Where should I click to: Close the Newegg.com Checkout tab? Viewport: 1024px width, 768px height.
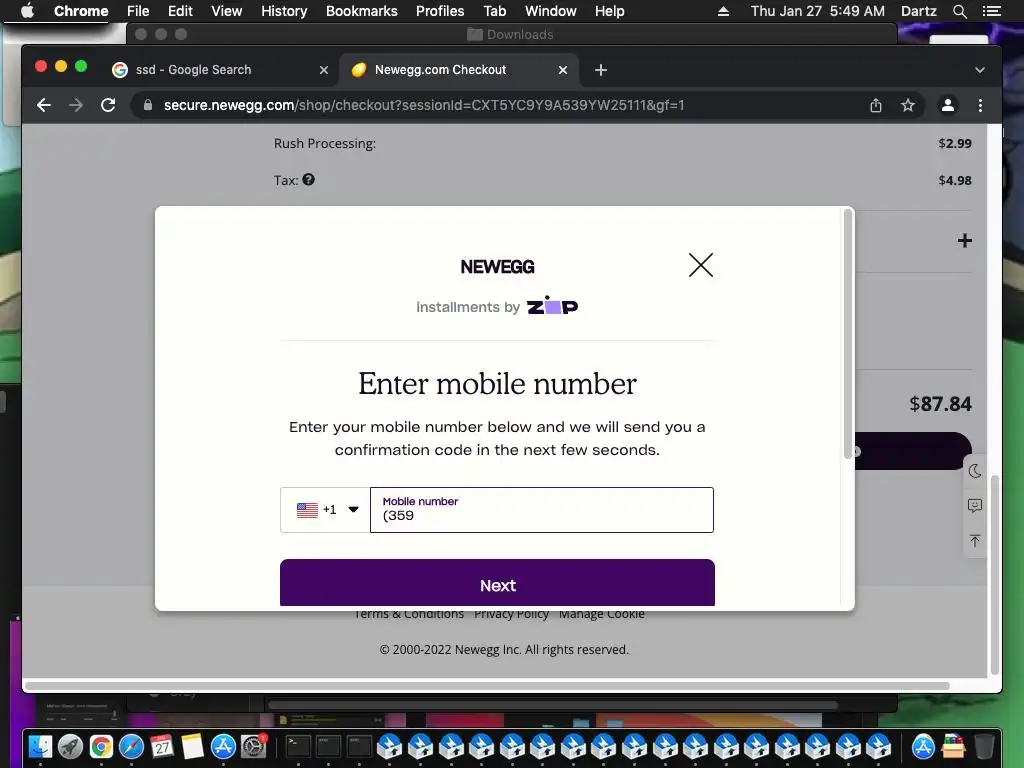coord(562,70)
